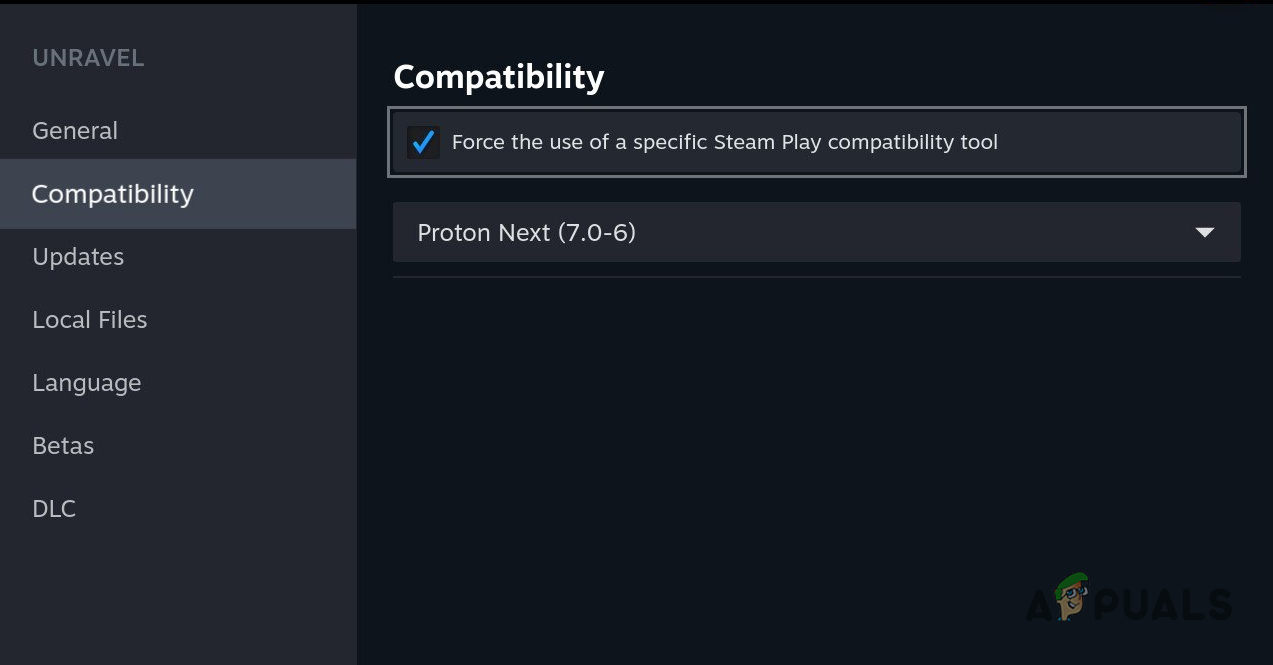Click the downward triangle on the Proton selector
1273x665 pixels.
click(1203, 232)
